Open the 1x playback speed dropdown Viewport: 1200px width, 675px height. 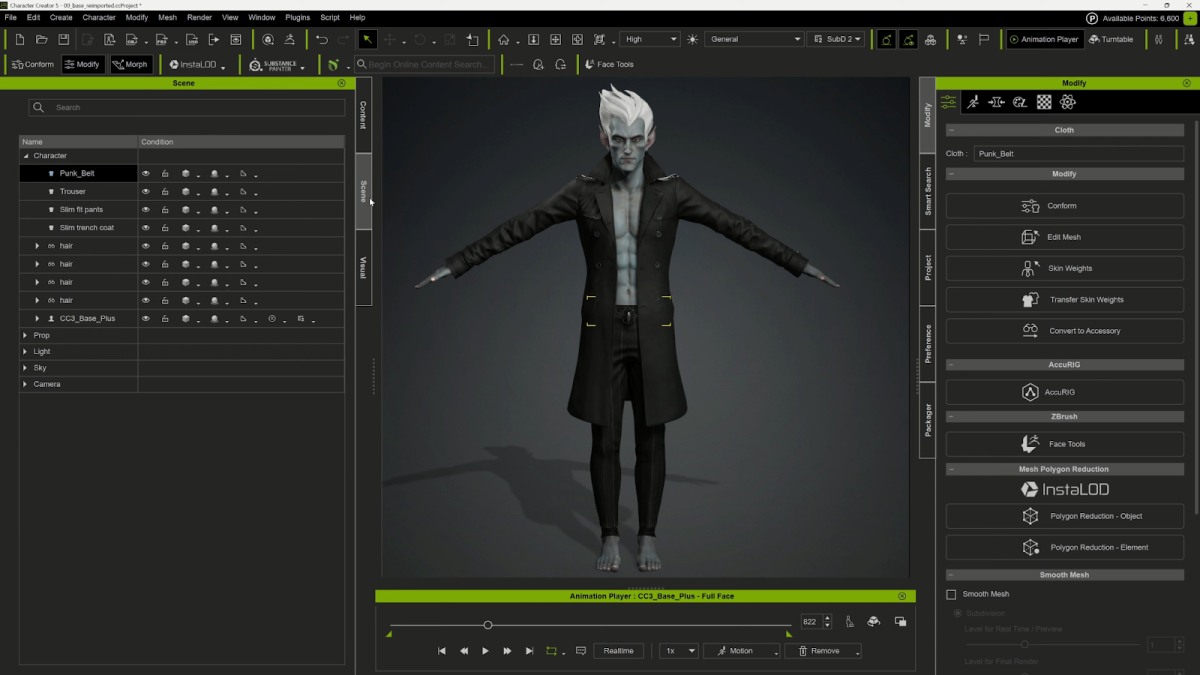point(679,651)
